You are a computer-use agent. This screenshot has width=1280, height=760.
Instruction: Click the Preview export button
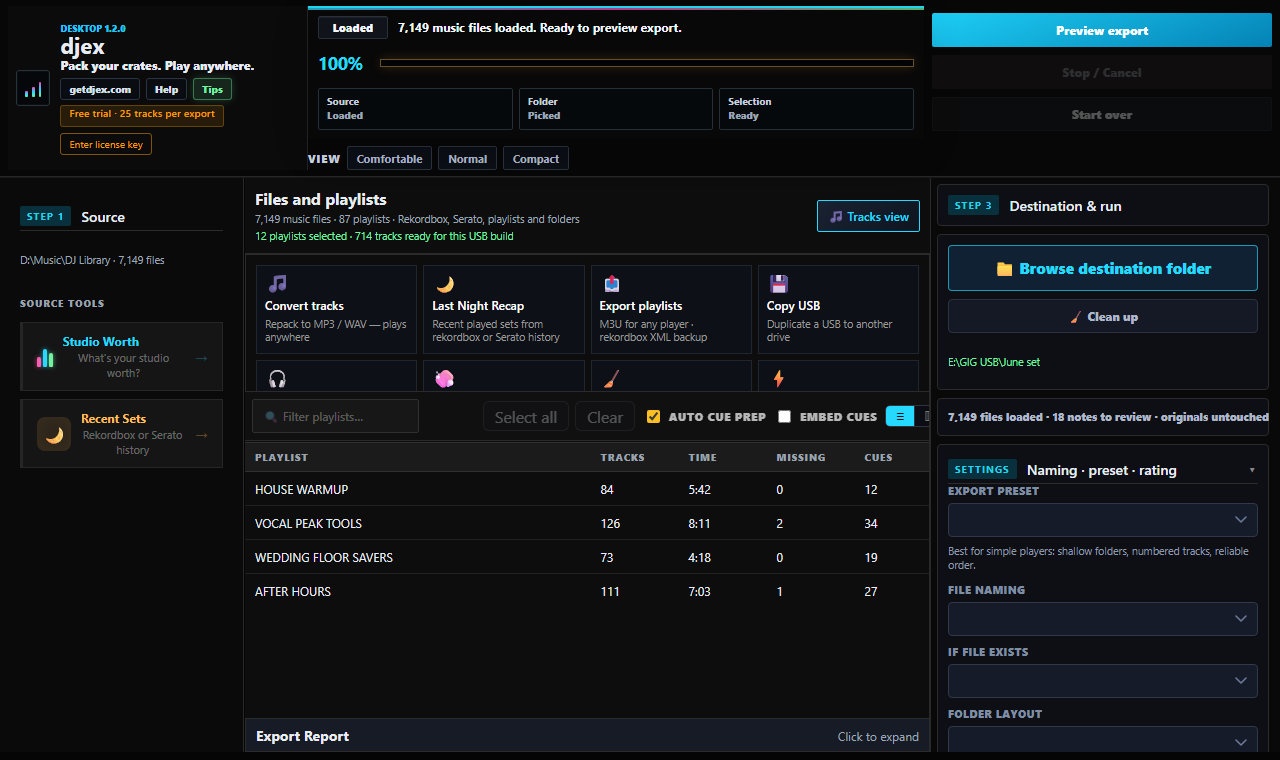[1102, 31]
